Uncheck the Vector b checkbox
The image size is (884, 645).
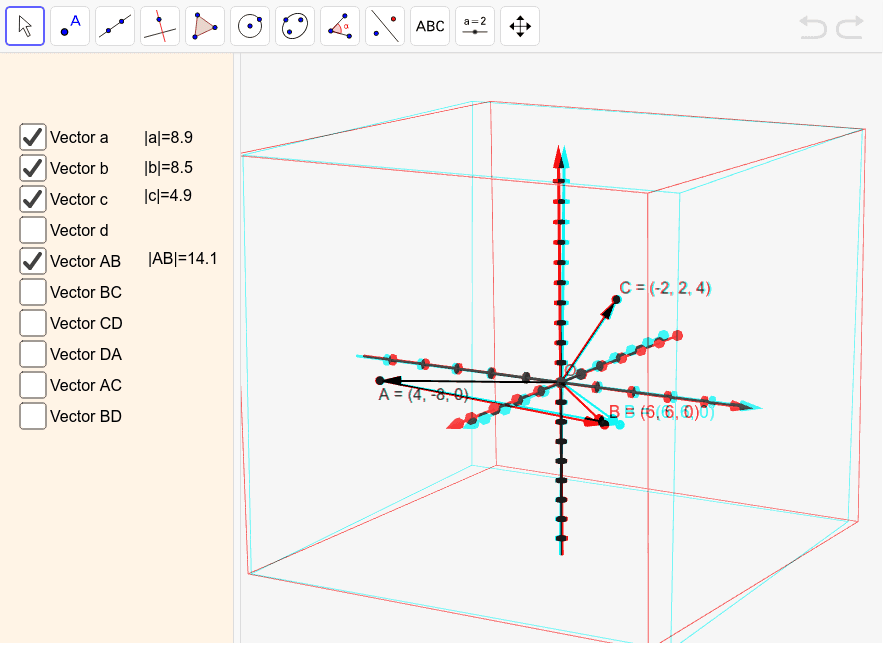[x=33, y=168]
